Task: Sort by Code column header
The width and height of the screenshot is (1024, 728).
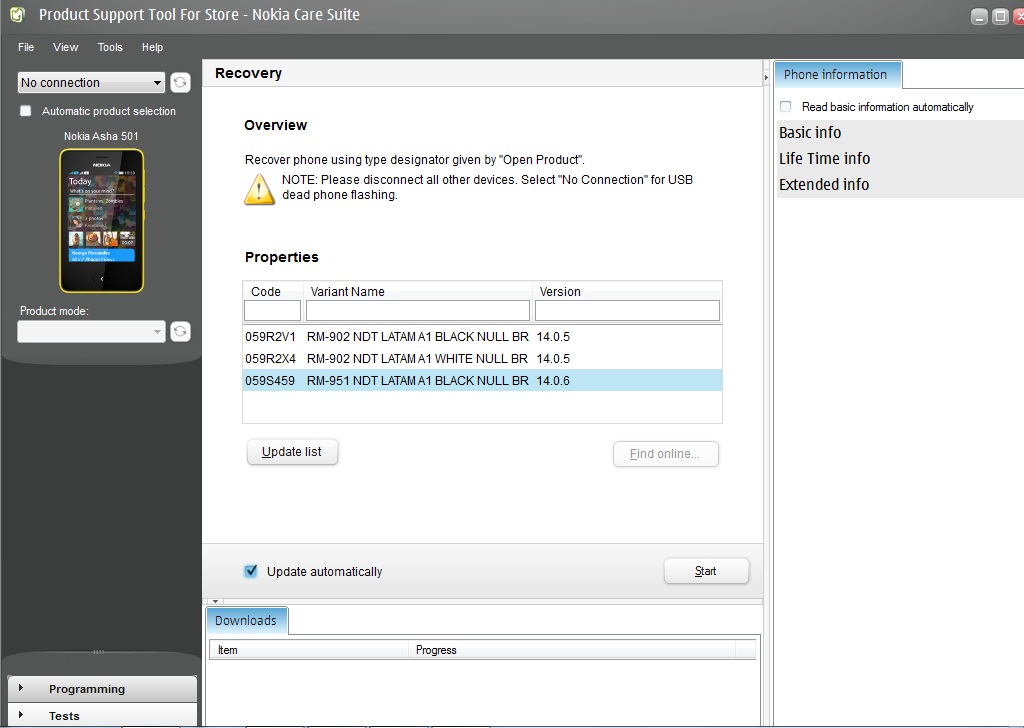Action: pos(273,291)
